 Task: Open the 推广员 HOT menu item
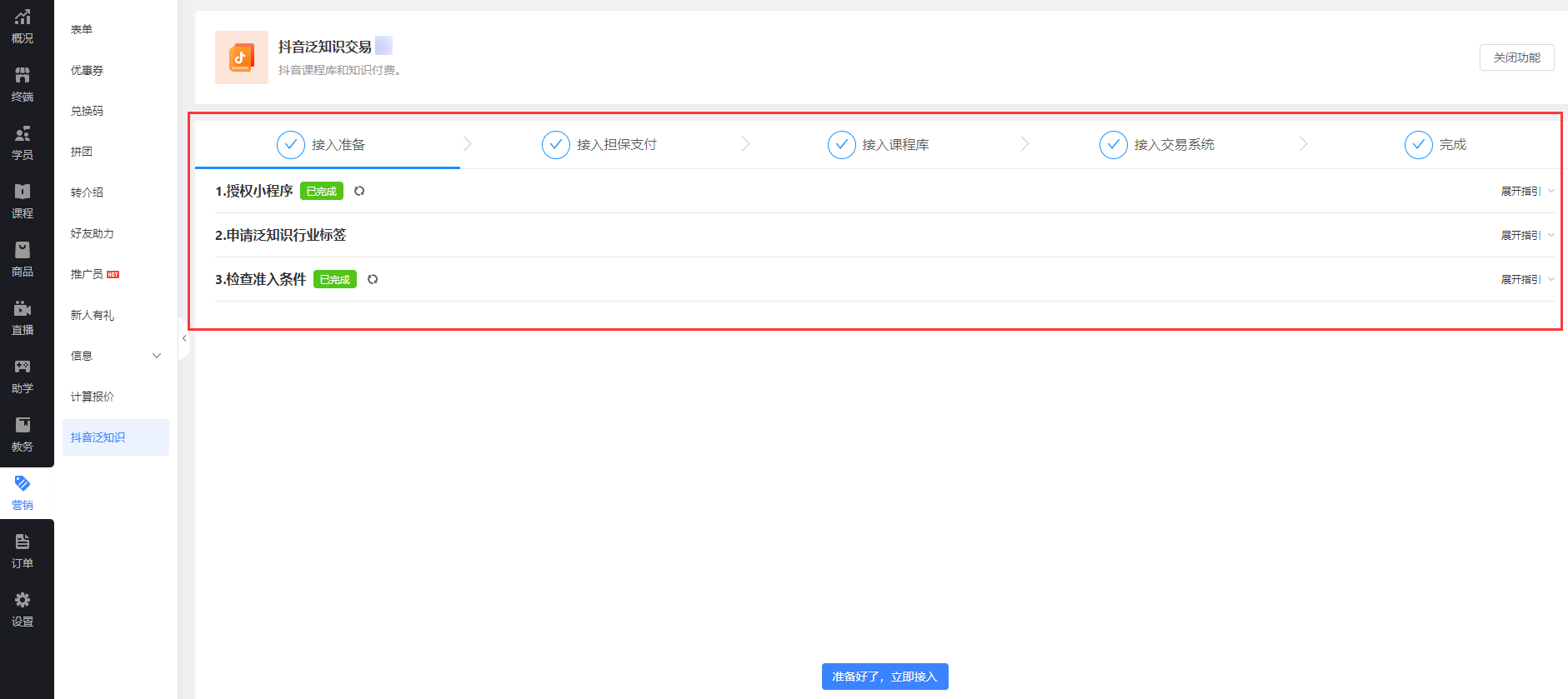tap(95, 274)
